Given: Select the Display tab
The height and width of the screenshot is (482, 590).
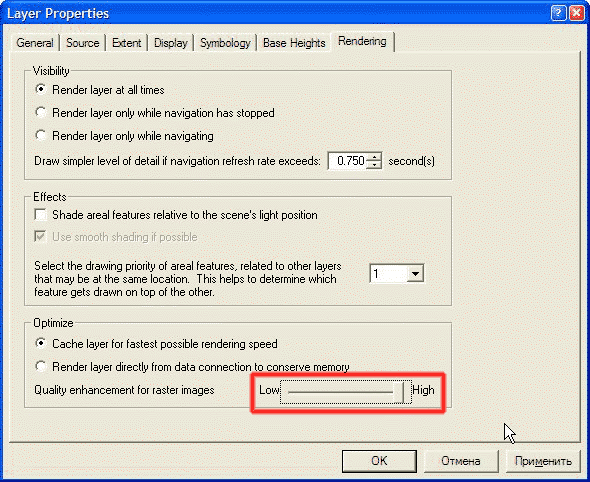Looking at the screenshot, I should pyautogui.click(x=170, y=43).
